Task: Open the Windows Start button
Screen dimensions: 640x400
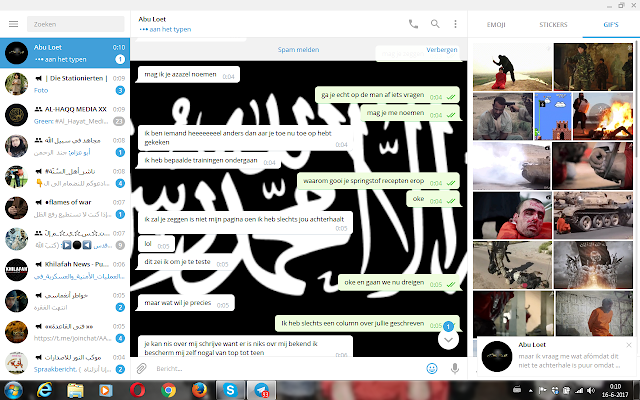Action: tap(13, 390)
